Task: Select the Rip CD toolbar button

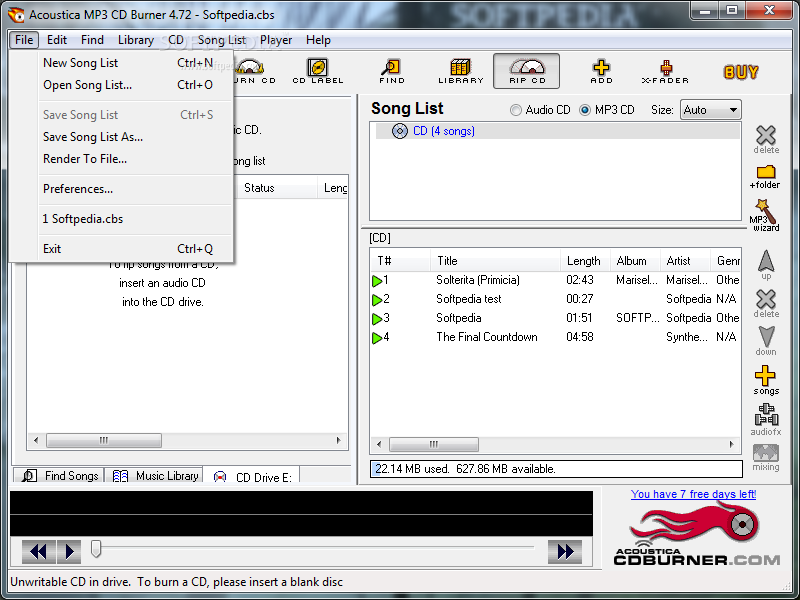Action: 527,71
